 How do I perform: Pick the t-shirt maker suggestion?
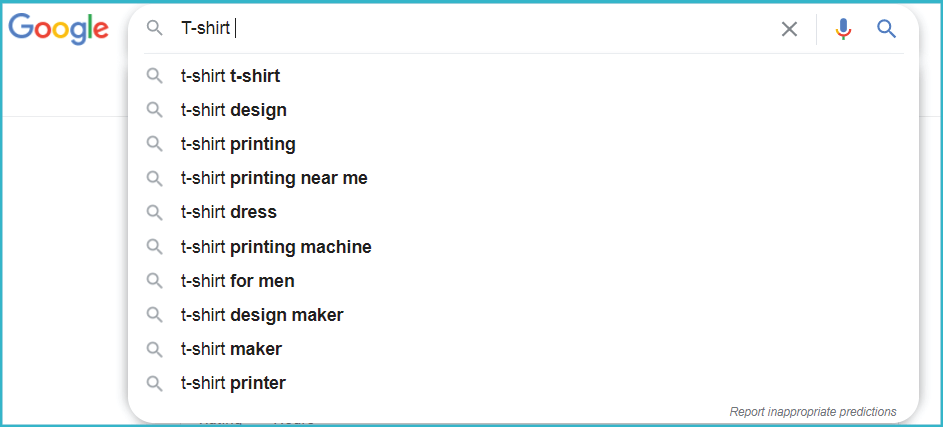(x=523, y=349)
